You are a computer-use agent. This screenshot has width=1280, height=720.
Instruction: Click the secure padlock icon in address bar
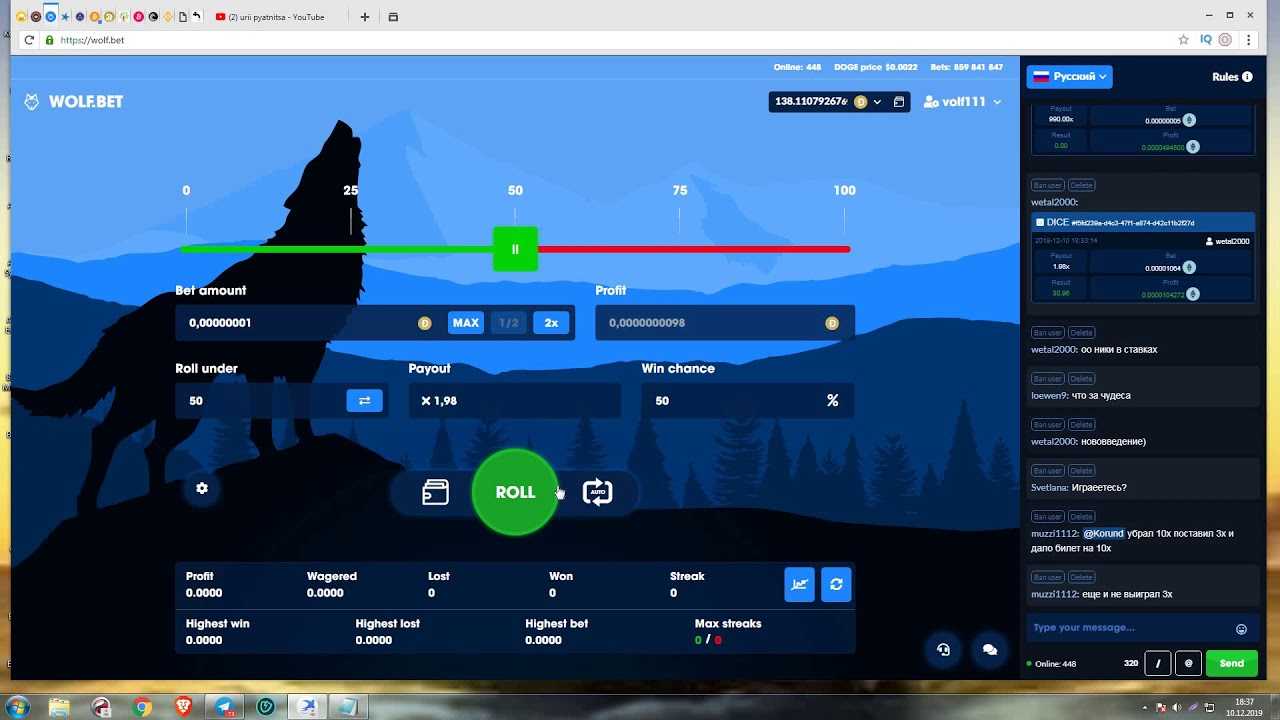pos(49,40)
